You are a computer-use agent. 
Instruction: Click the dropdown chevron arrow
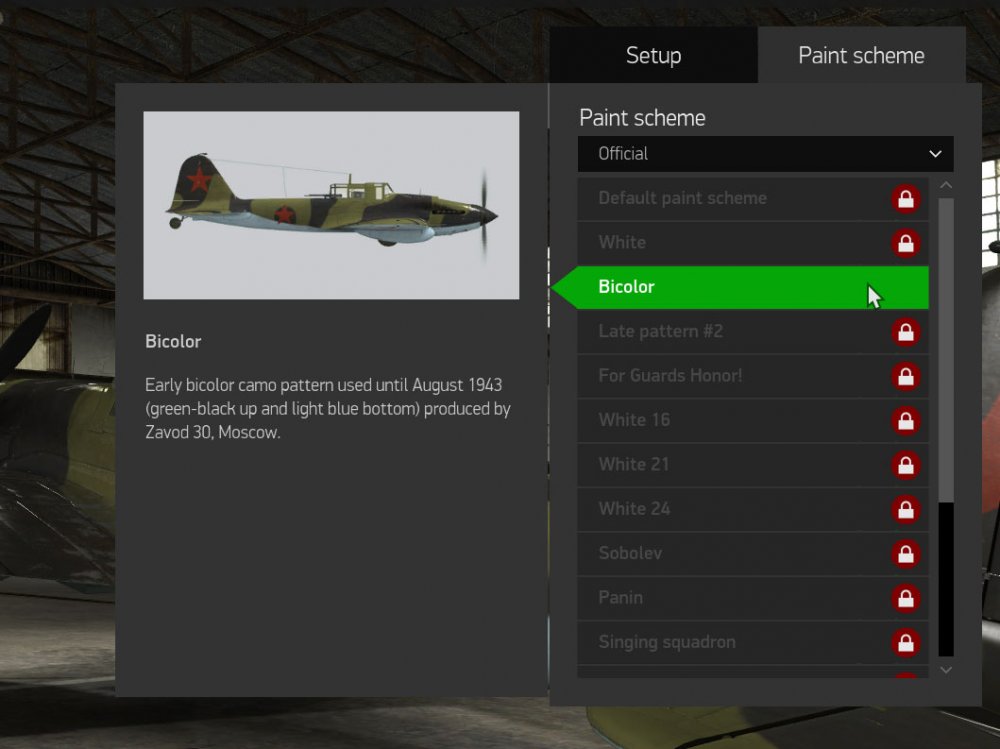pyautogui.click(x=935, y=154)
